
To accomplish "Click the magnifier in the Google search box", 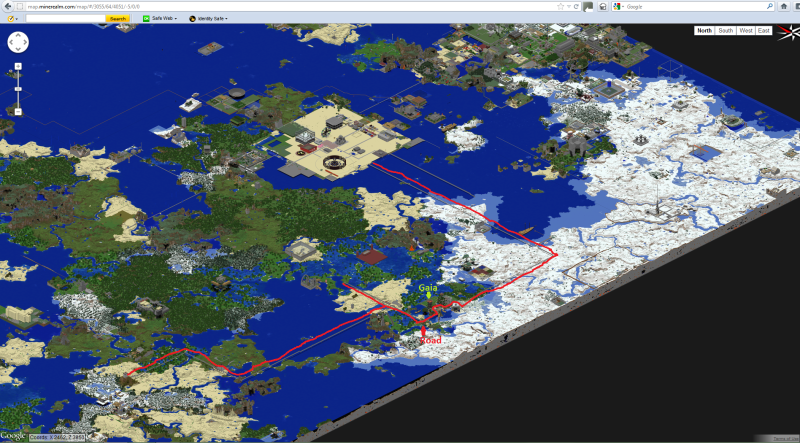I will tap(770, 7).
